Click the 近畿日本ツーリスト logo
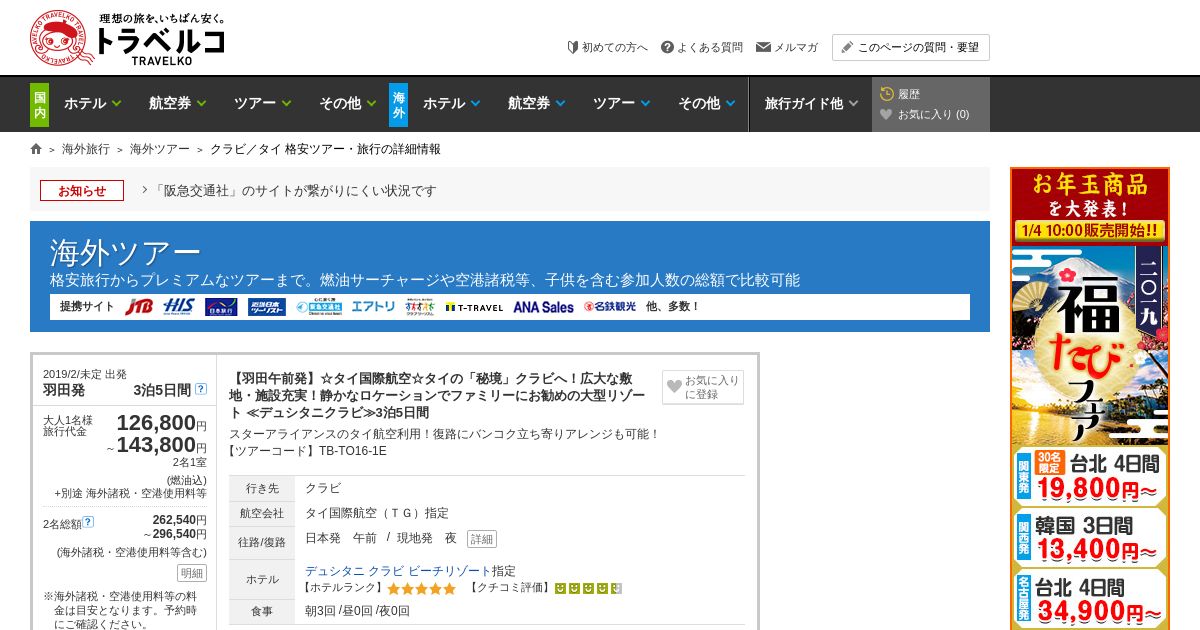This screenshot has width=1200, height=630. [267, 307]
